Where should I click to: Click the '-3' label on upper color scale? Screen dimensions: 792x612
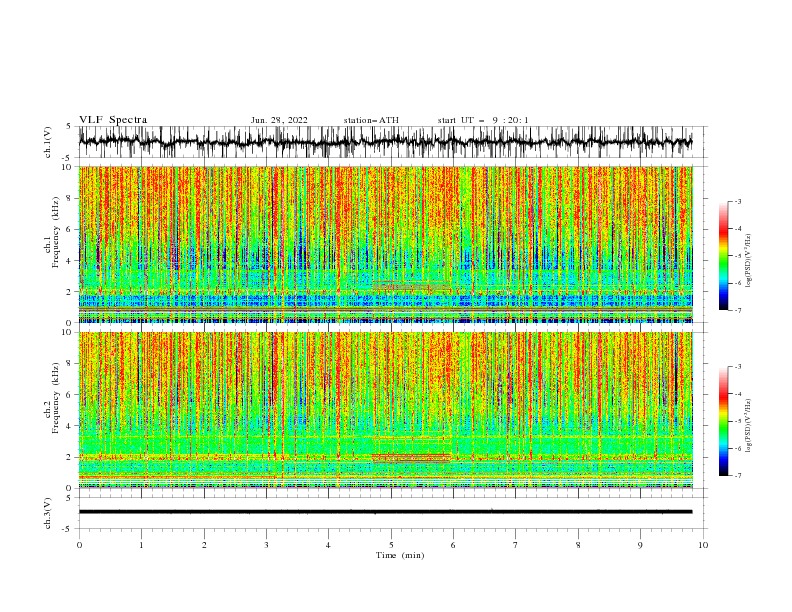point(738,201)
